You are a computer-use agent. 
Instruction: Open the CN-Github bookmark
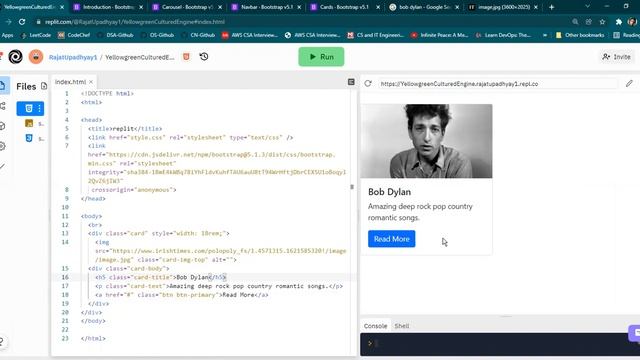(198, 35)
